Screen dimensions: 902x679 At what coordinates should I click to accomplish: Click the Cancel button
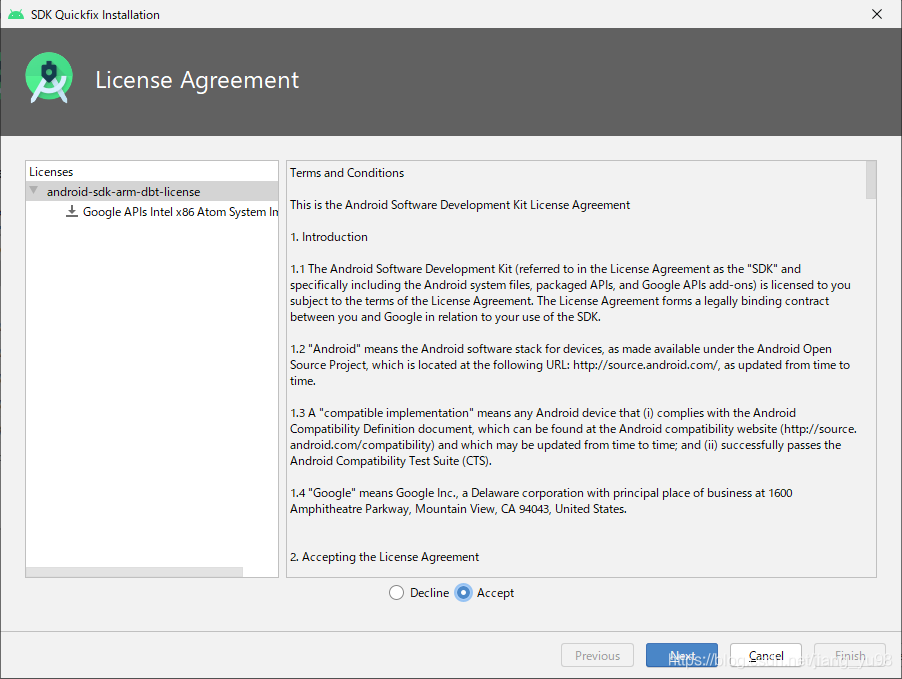(766, 655)
